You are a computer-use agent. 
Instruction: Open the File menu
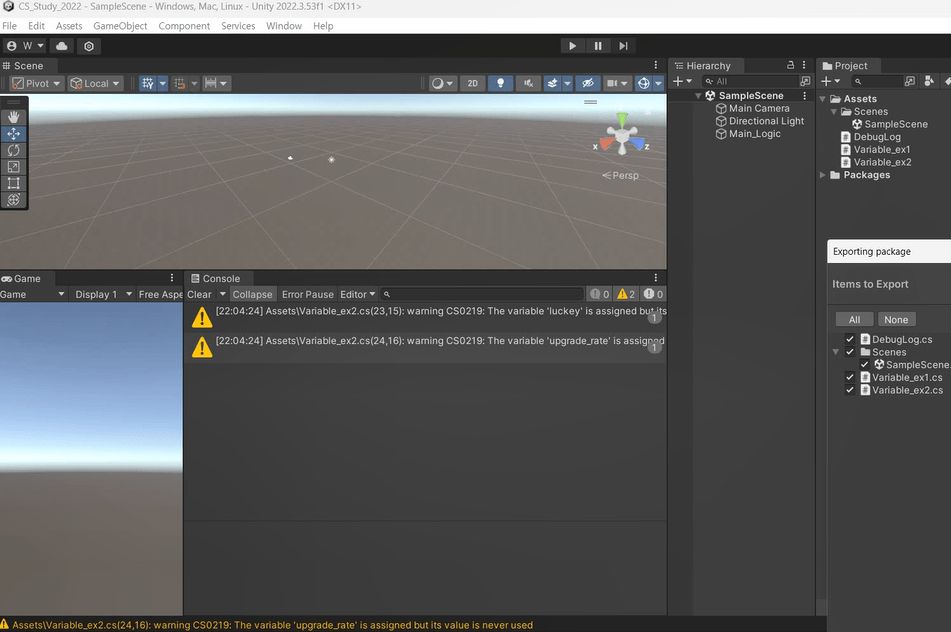click(9, 26)
